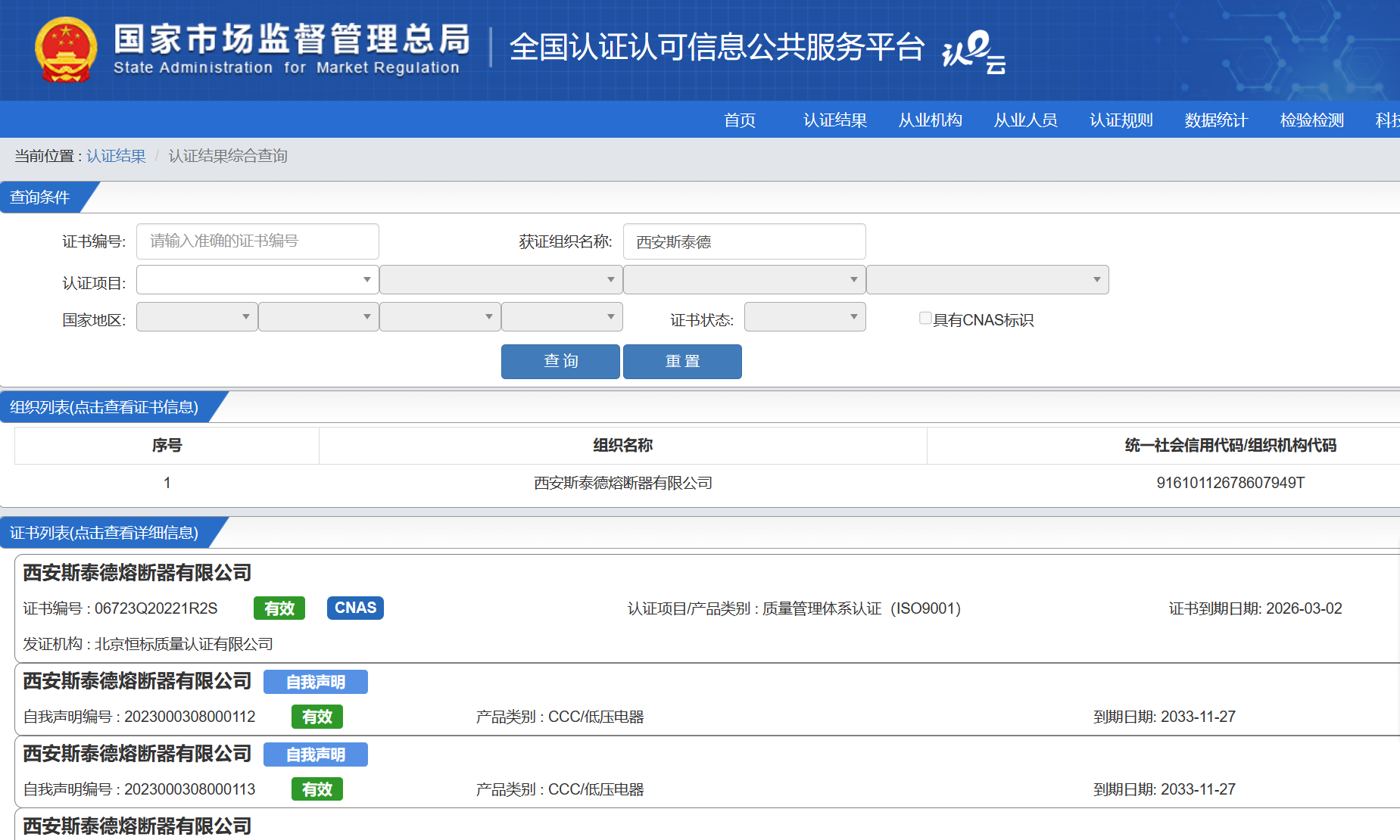
Task: Click the 认证结果 breadcrumb link
Action: (116, 156)
